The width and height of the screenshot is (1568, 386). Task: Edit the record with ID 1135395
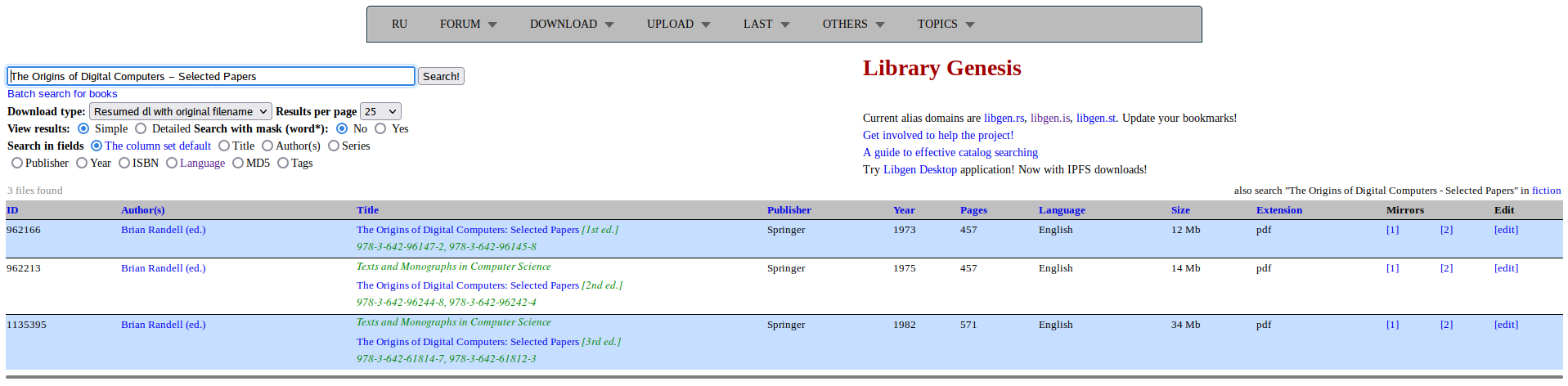pos(1506,325)
